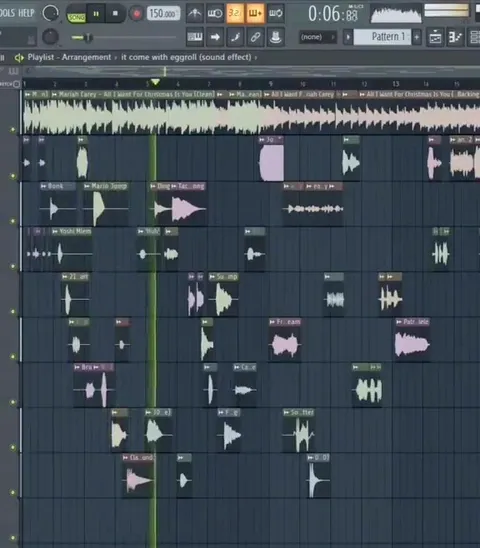The height and width of the screenshot is (548, 480).
Task: Select the it come with eggroll breadcrumb
Action: tap(186, 57)
